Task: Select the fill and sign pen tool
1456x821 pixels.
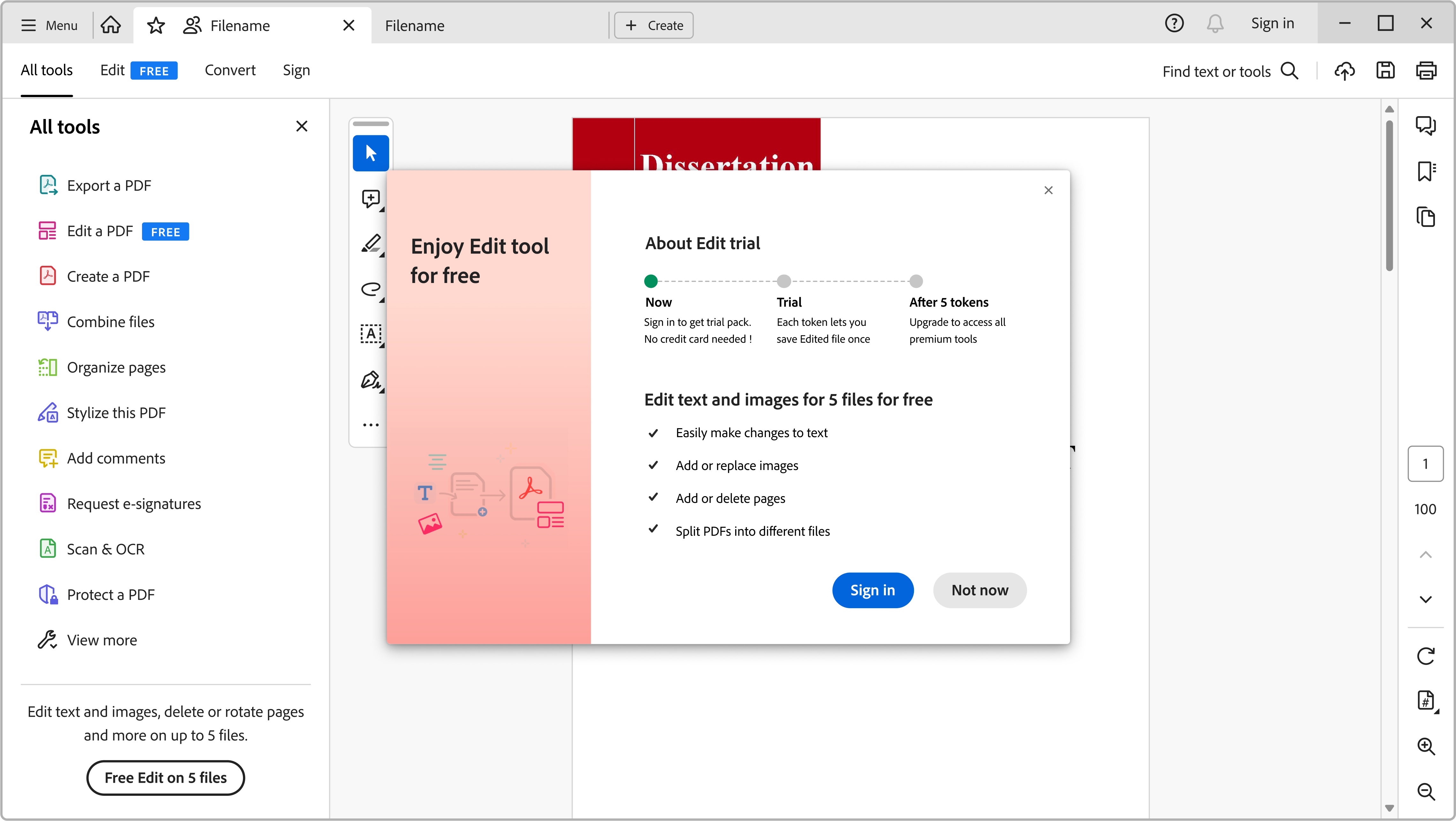Action: 371,380
